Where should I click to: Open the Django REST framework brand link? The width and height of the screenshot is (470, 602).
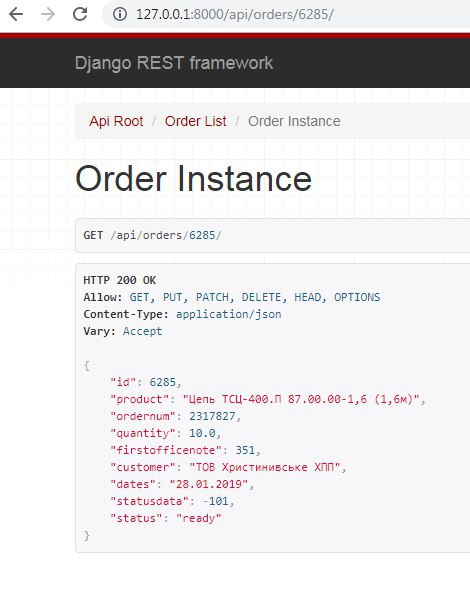click(174, 63)
